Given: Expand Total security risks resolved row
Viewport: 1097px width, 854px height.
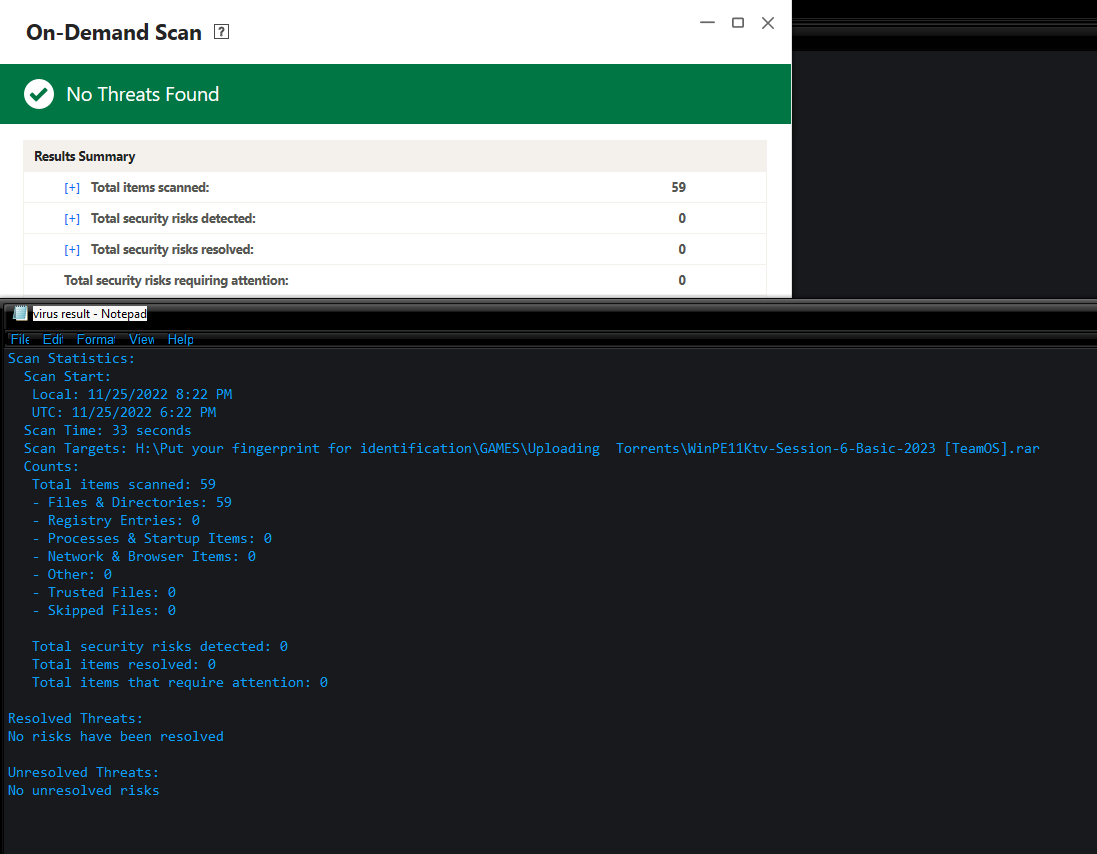Looking at the screenshot, I should (x=72, y=249).
